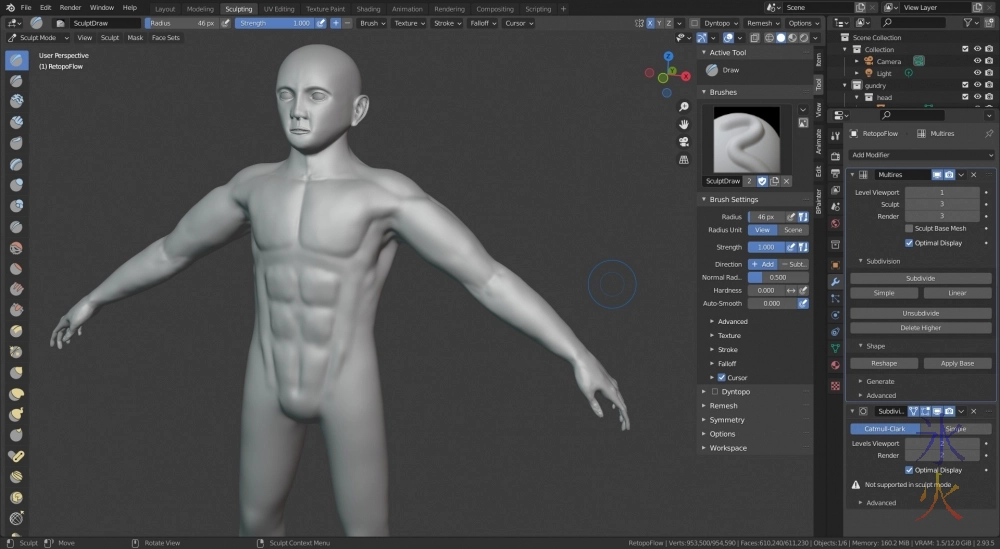Image resolution: width=1000 pixels, height=549 pixels.
Task: Hide the Camera object in outliner
Action: [977, 61]
